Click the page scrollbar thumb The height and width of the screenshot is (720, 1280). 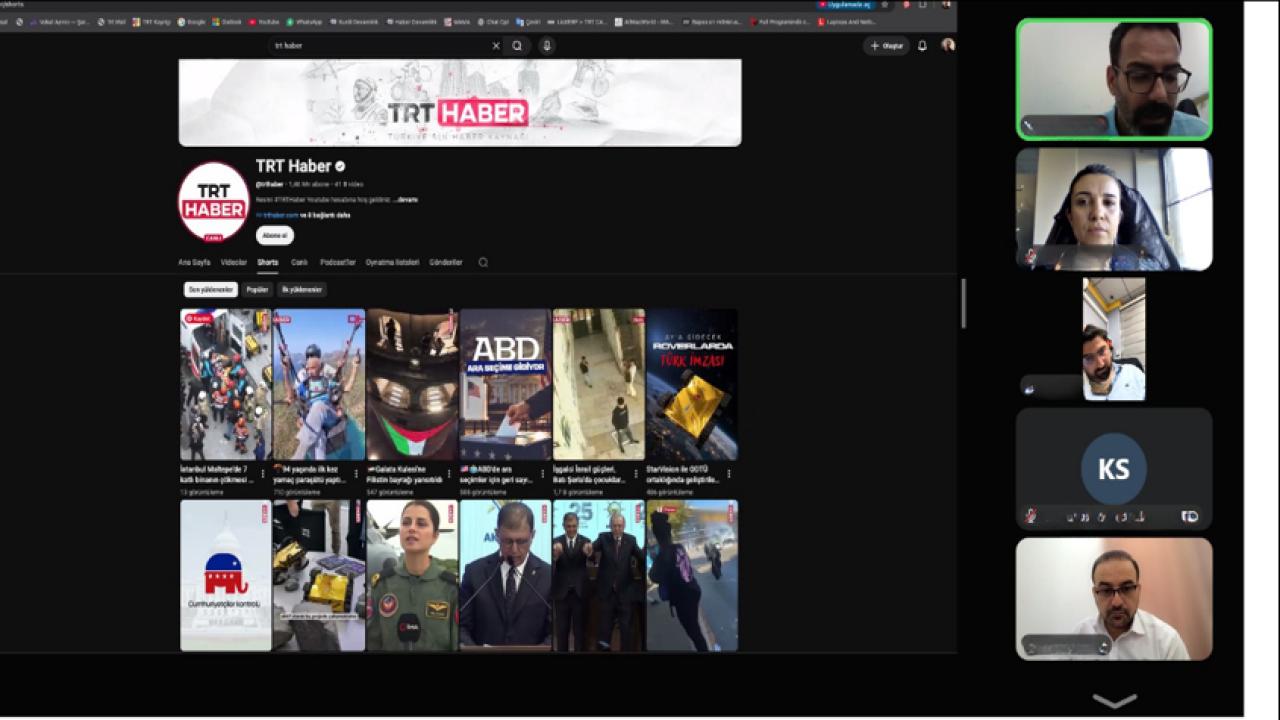point(964,303)
